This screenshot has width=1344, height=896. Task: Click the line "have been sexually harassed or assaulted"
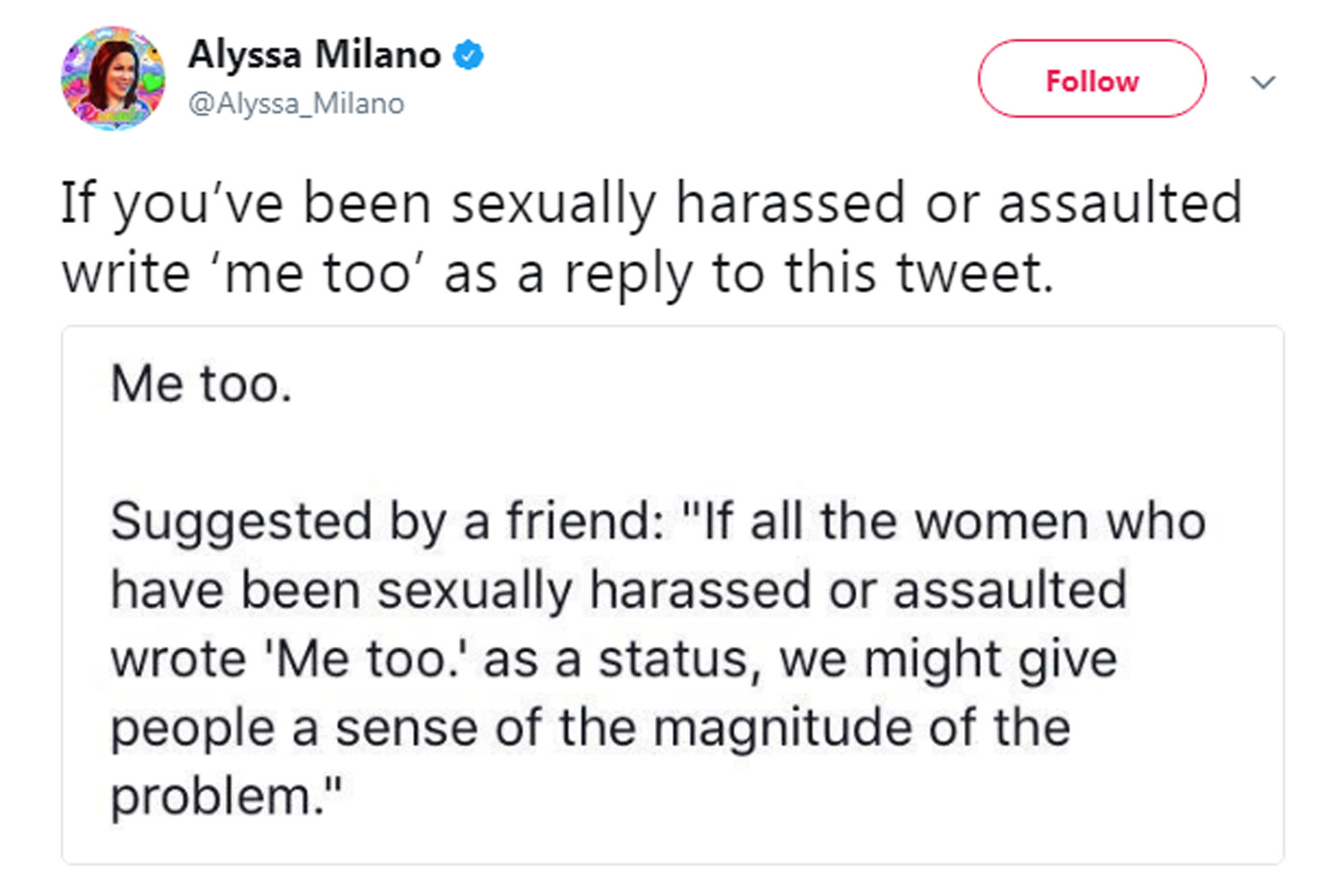[618, 590]
